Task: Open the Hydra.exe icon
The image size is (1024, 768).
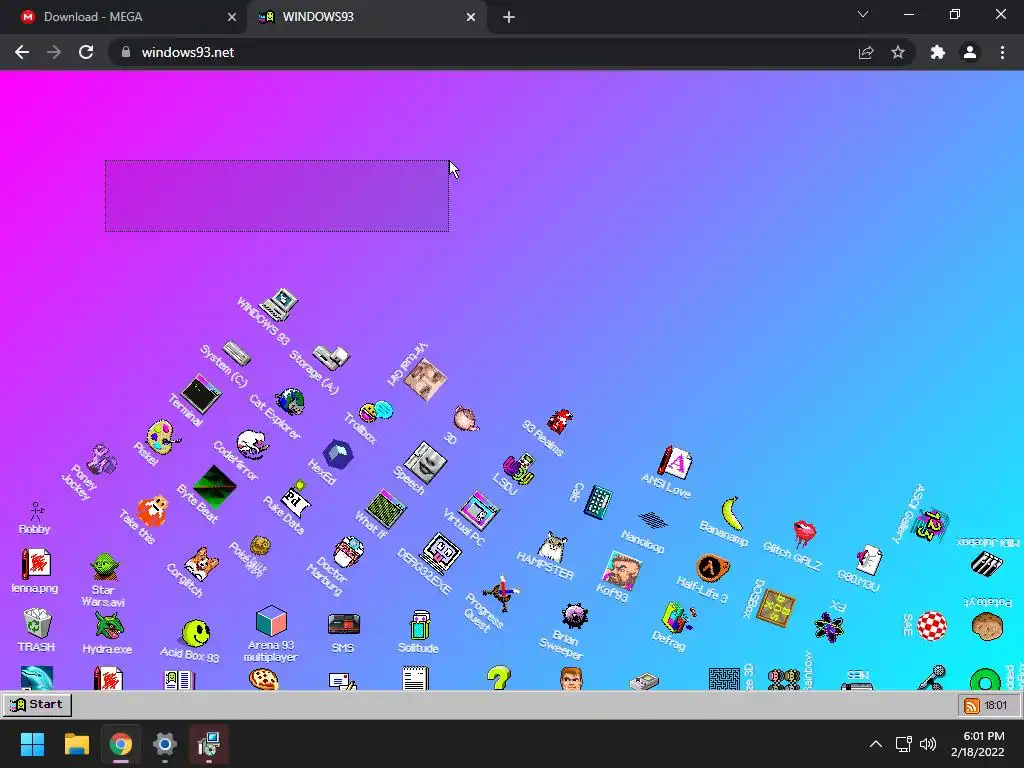Action: point(108,626)
